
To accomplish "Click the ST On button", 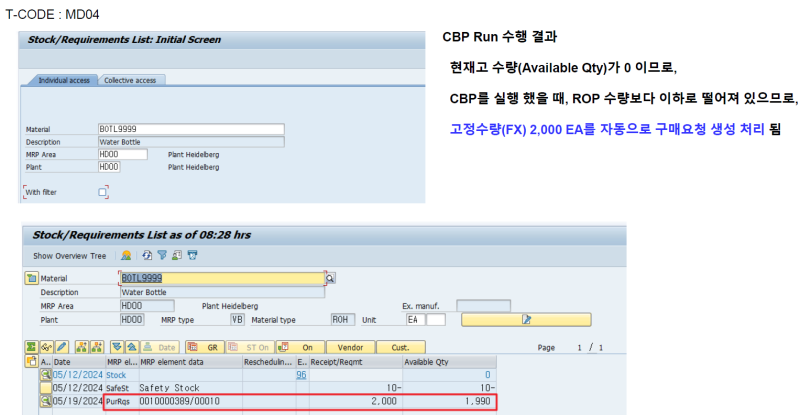I will coord(251,347).
